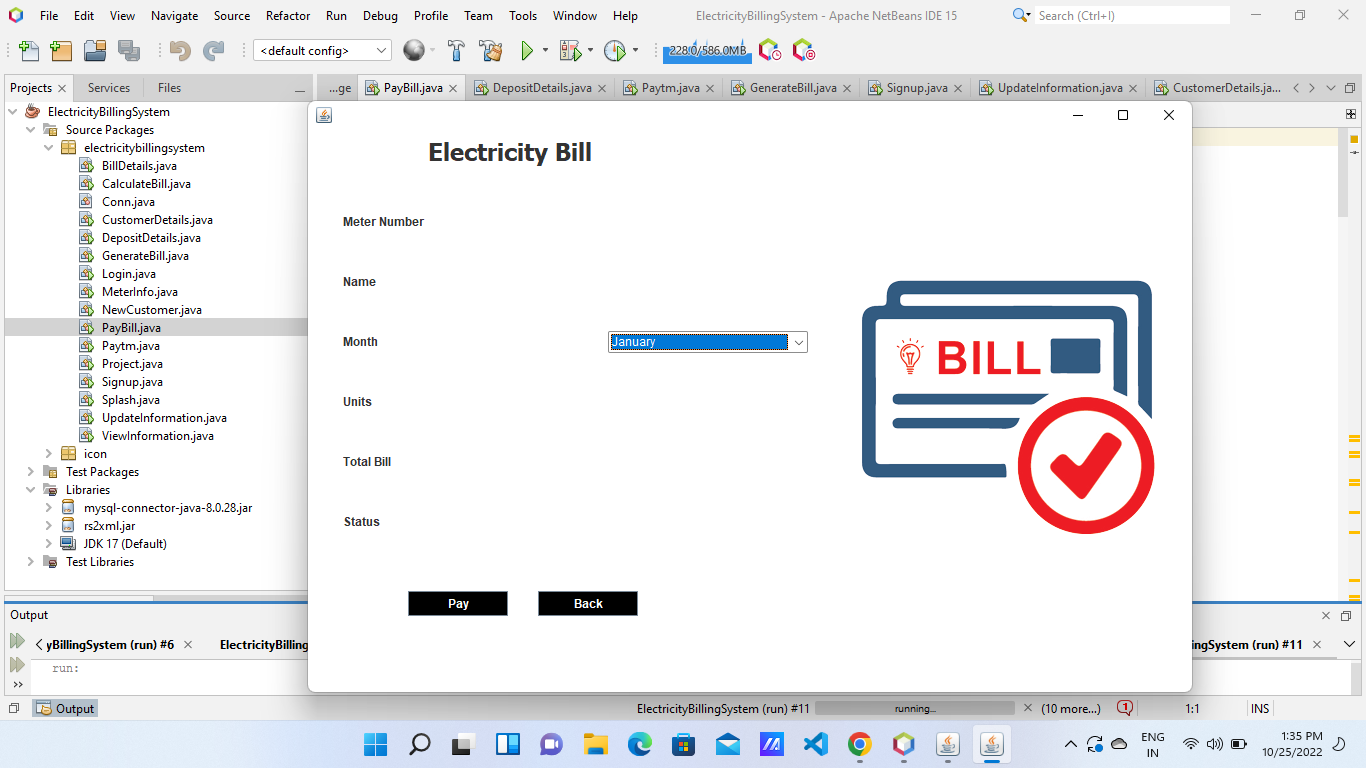This screenshot has height=768, width=1366.
Task: Collapse the electricitybillingsystem package node
Action: coord(48,147)
